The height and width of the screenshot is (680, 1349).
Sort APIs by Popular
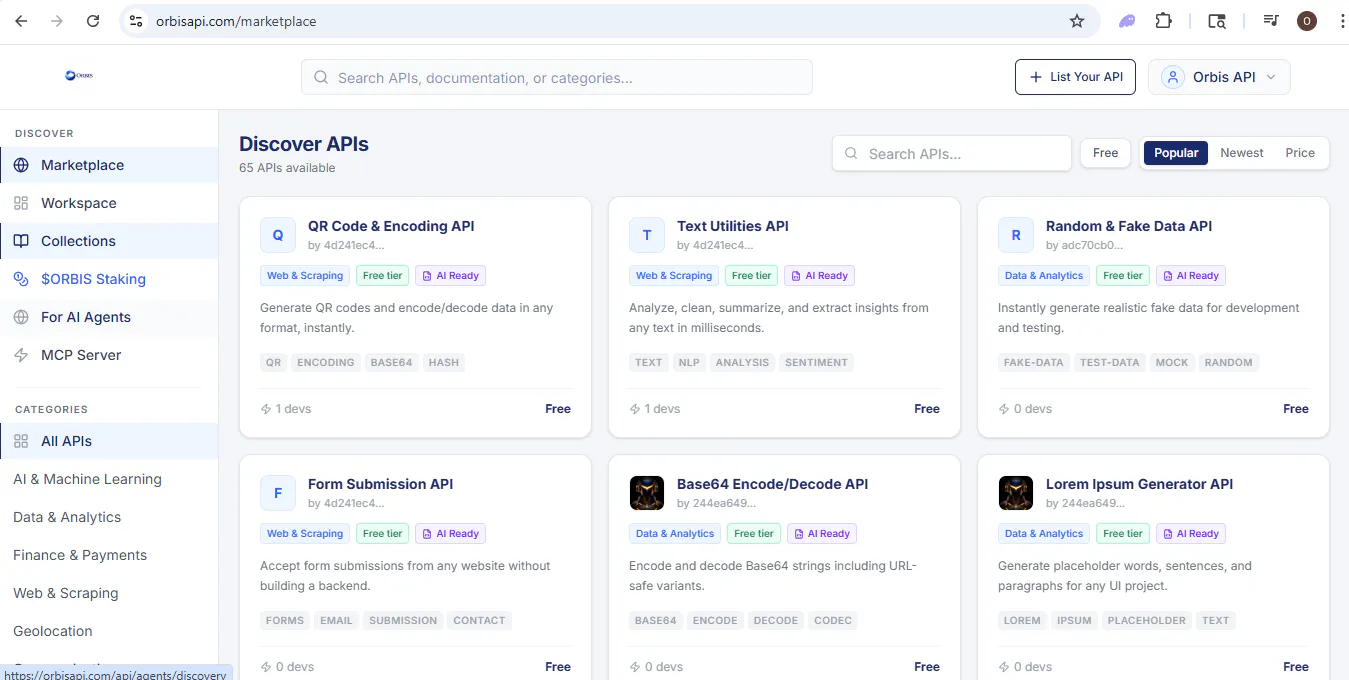tap(1176, 153)
